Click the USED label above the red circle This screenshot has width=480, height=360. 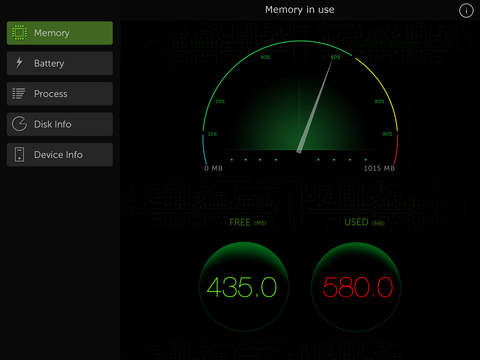pos(356,222)
